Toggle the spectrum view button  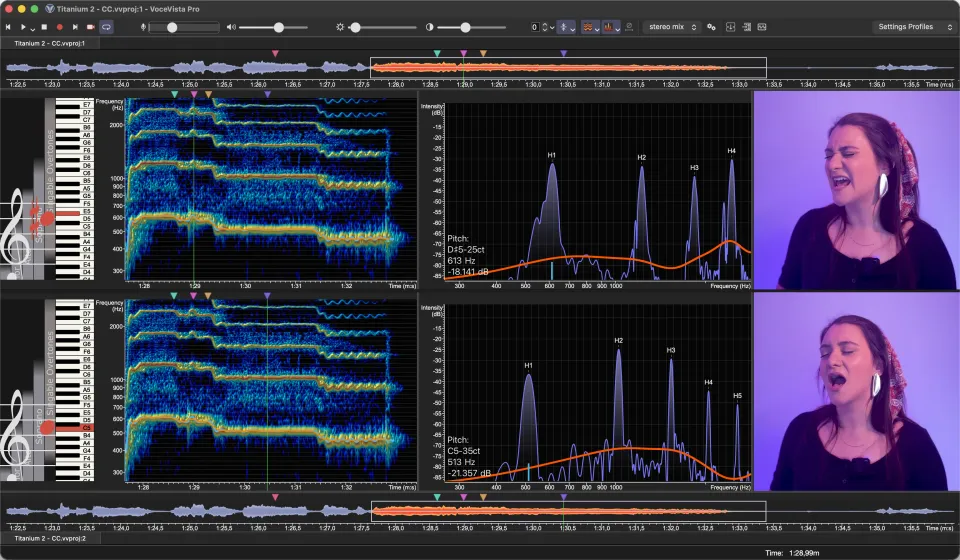[x=608, y=27]
